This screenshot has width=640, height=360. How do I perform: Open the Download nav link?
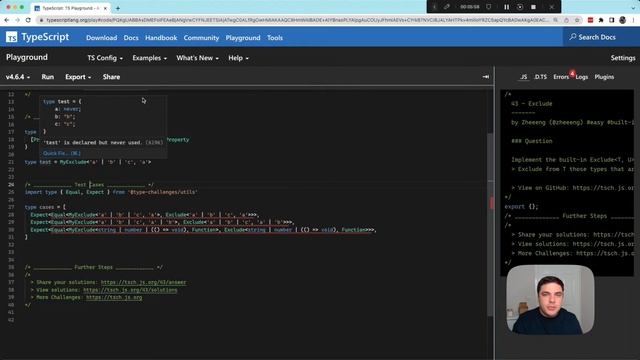101,38
